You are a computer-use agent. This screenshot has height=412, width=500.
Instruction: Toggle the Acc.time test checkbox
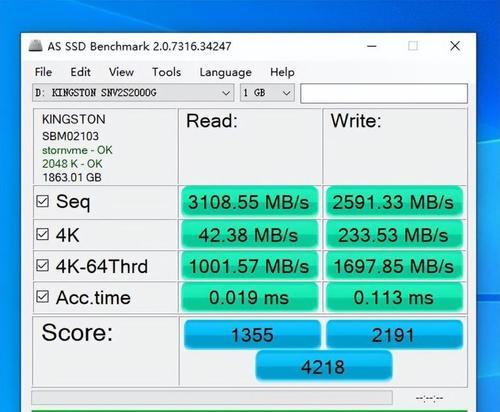tap(42, 297)
